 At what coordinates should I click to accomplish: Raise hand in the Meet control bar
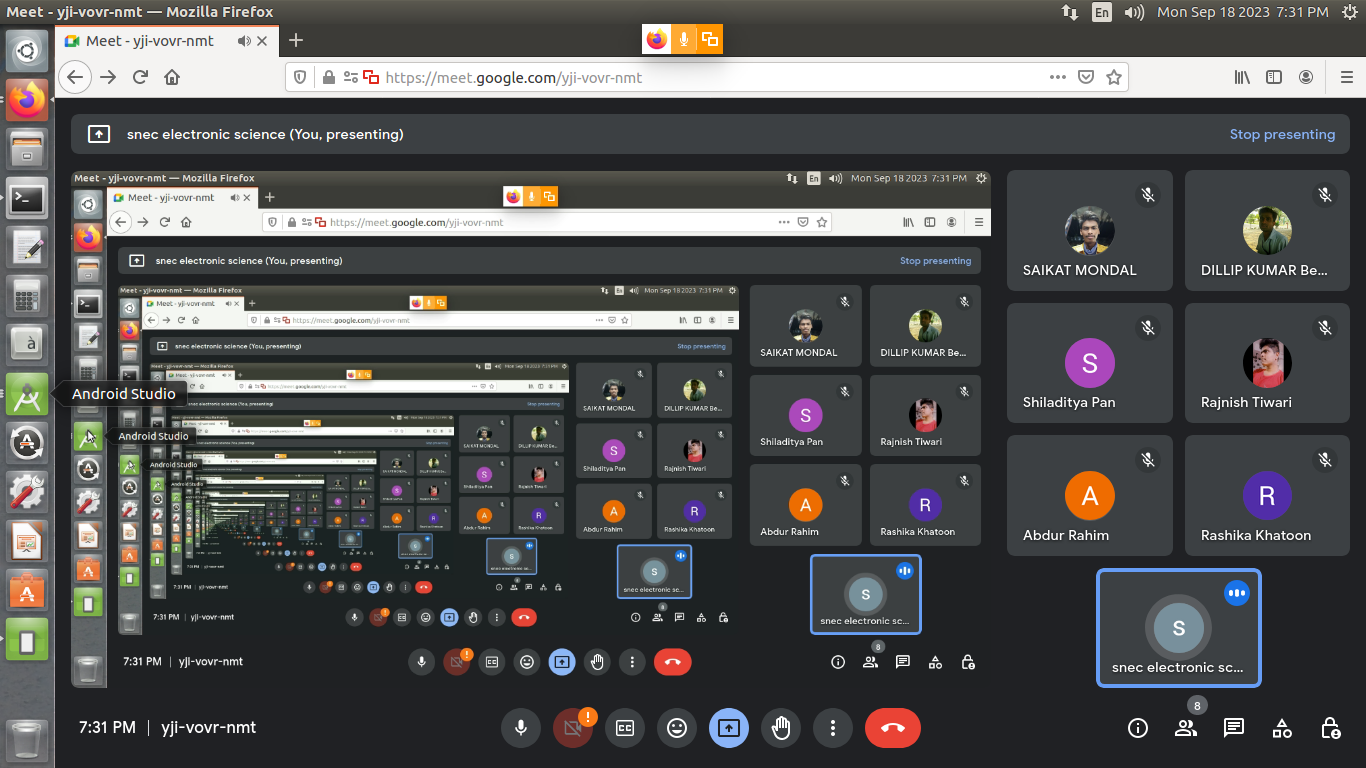781,728
